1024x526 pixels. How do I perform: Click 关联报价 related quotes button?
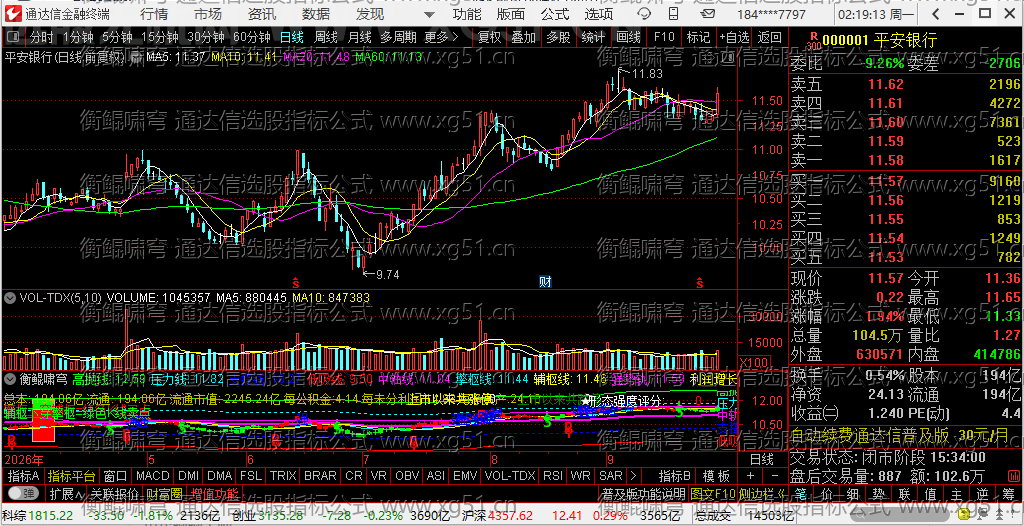point(114,493)
